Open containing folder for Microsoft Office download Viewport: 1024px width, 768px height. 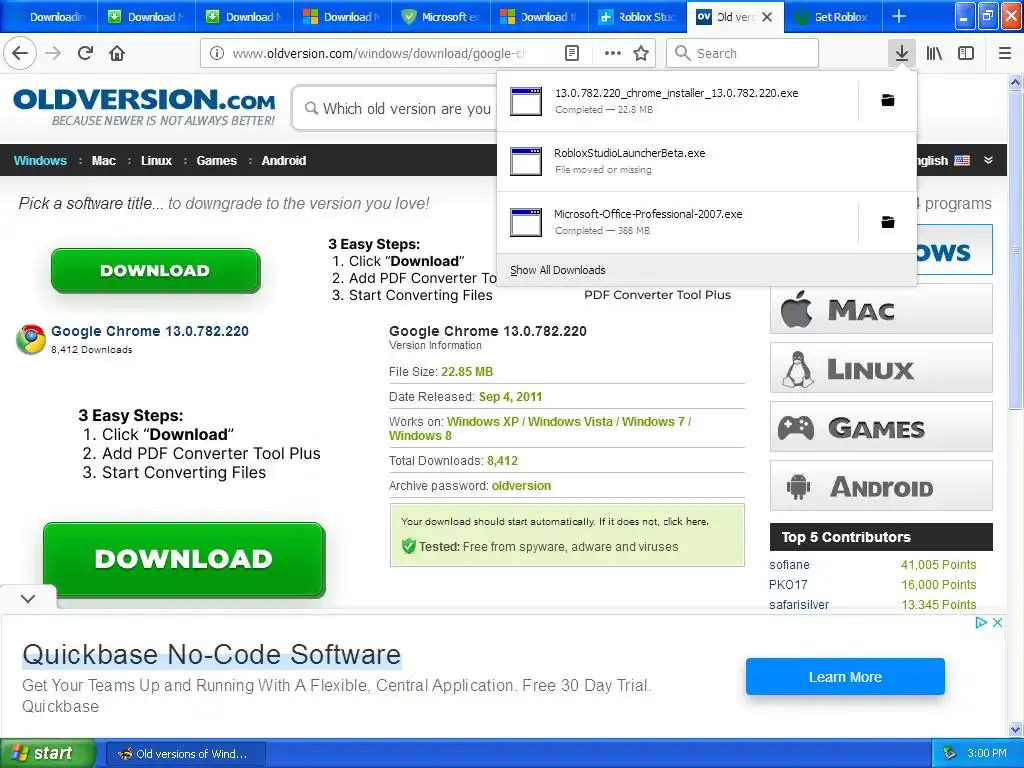coord(888,222)
